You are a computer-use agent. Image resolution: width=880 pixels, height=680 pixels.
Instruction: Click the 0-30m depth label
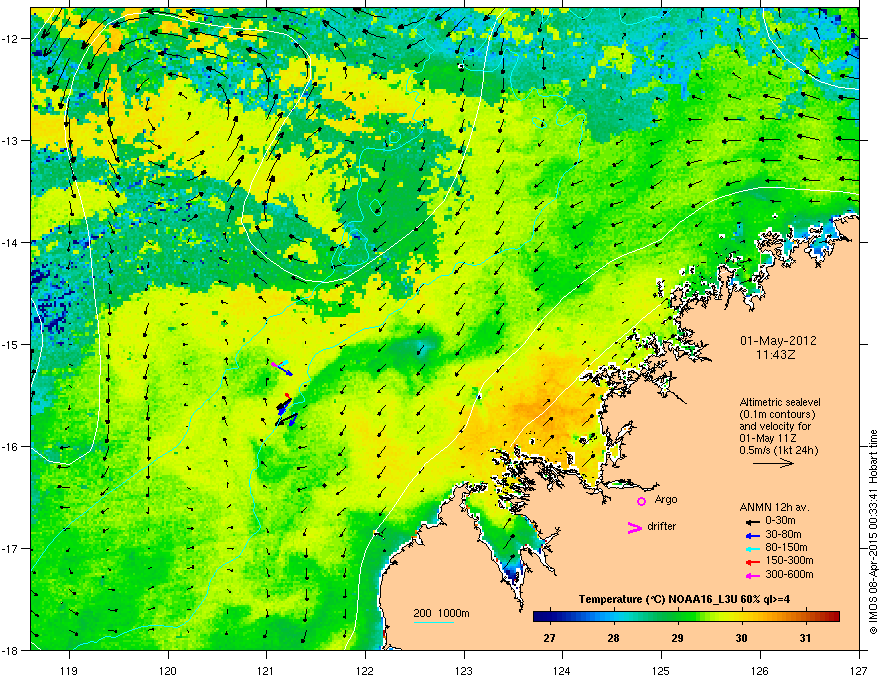781,521
